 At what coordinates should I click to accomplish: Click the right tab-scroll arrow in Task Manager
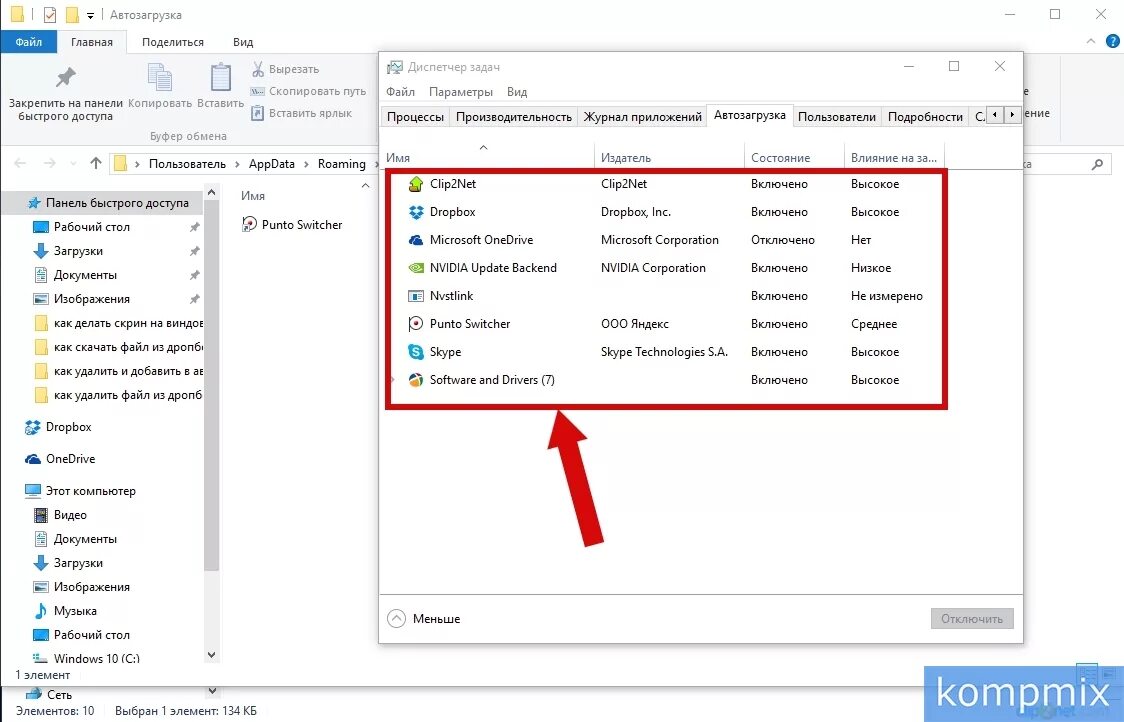(1011, 115)
